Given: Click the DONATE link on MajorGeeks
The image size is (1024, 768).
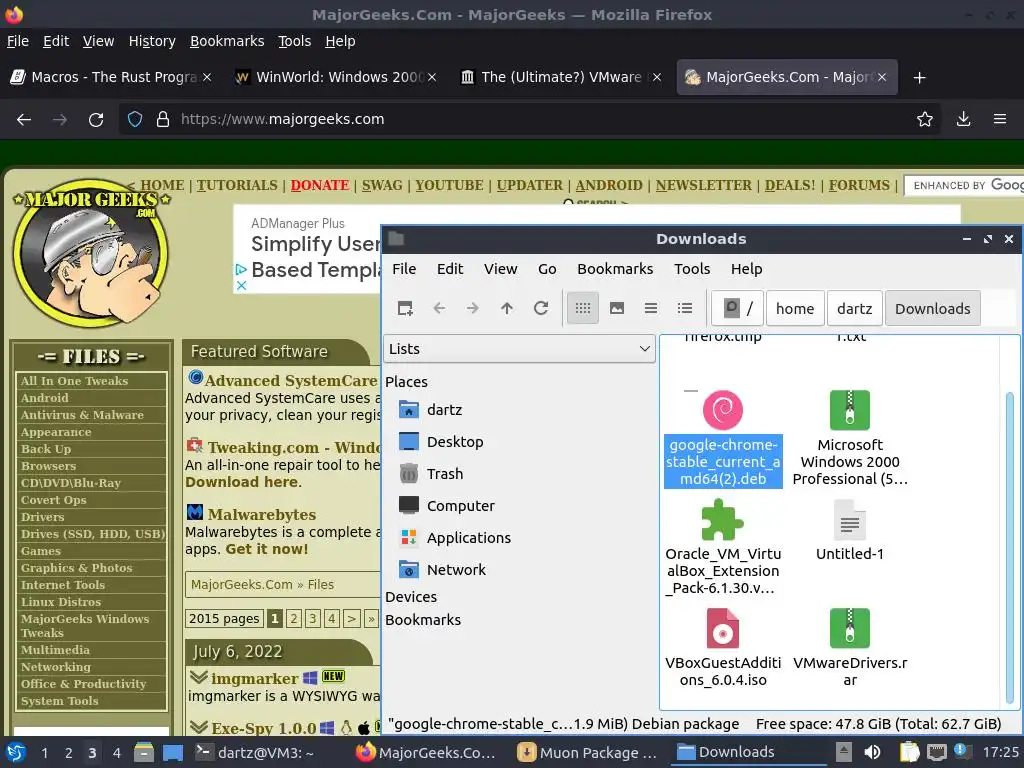Looking at the screenshot, I should (x=319, y=185).
